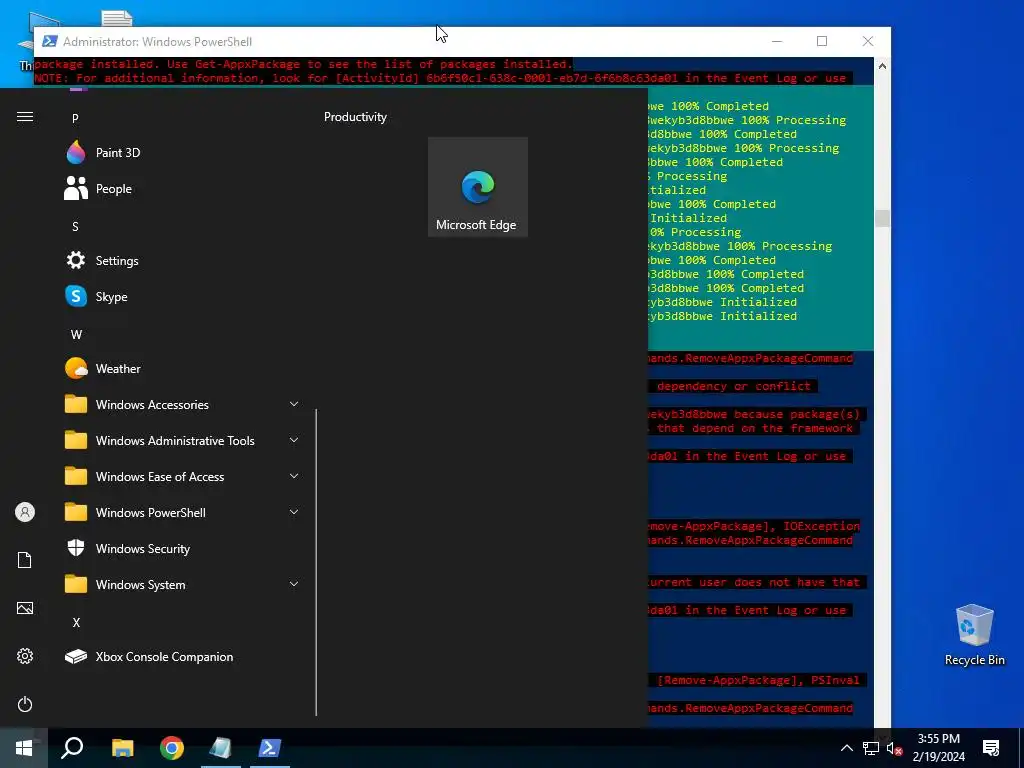The height and width of the screenshot is (768, 1024).
Task: Launch Xbox Console Companion
Action: point(183,657)
